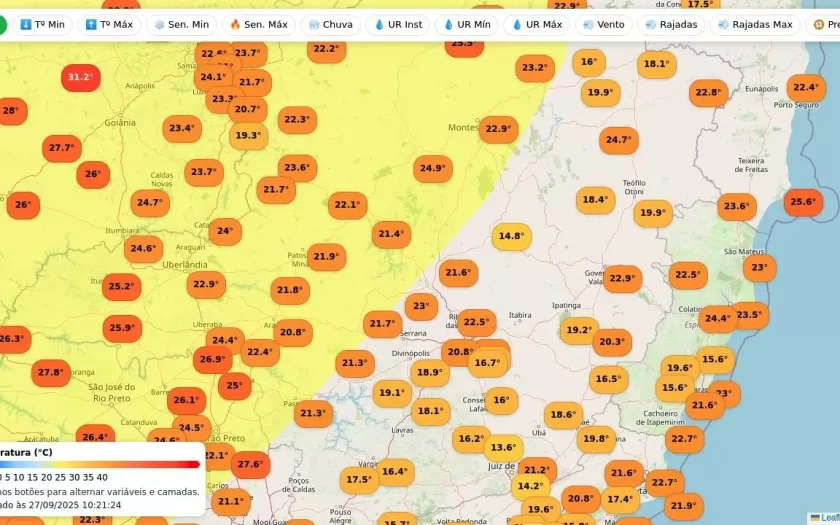Screen dimensions: 840x525
Task: Switch to the Rajadas gusts layer
Action: point(671,24)
